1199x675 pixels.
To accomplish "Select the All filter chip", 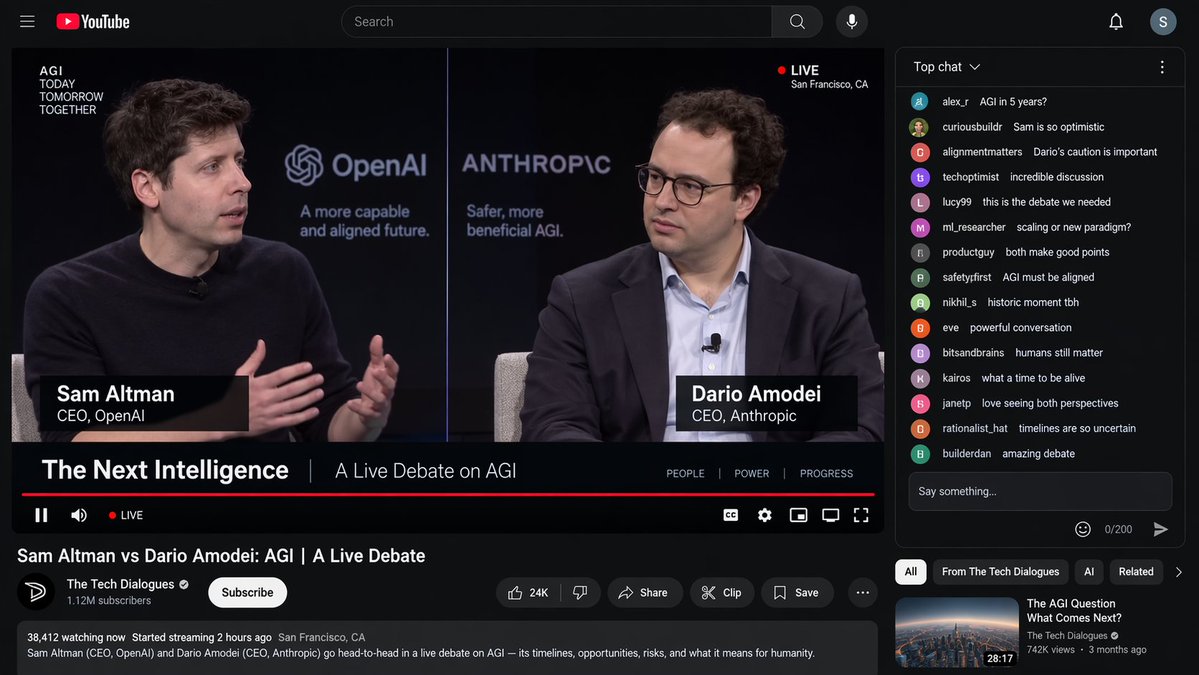I will (x=911, y=572).
